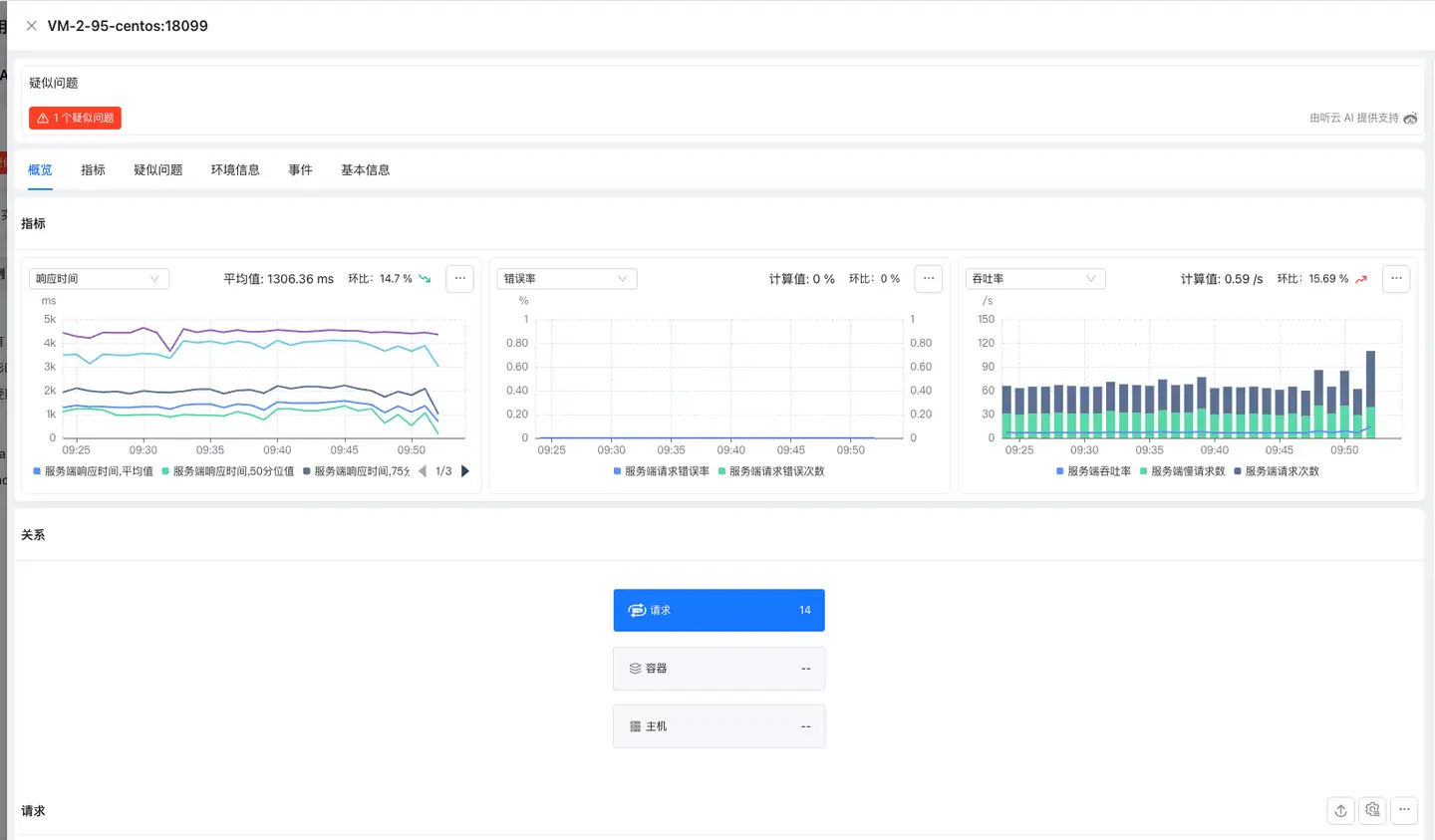Viewport: 1435px width, 840px height.
Task: Click the export icon in the 请求 section
Action: (x=1340, y=810)
